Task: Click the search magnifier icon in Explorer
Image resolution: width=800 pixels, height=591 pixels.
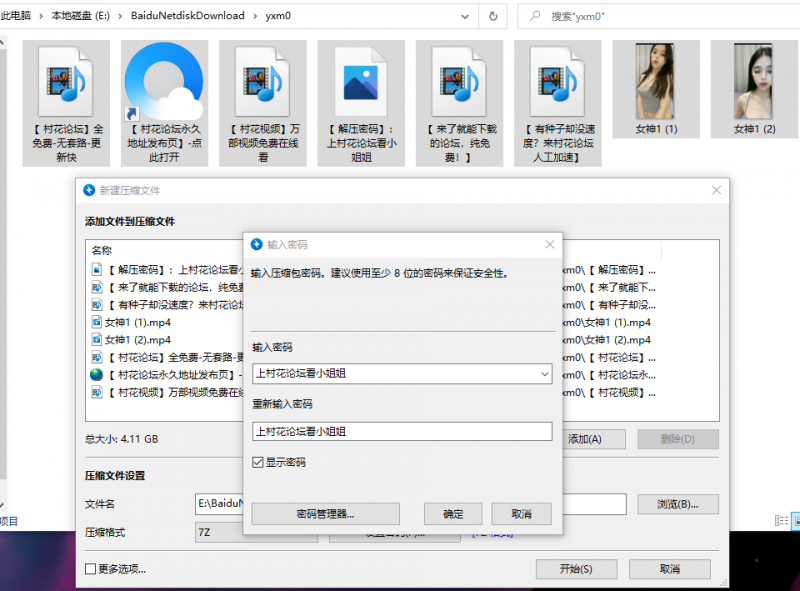Action: pos(535,16)
